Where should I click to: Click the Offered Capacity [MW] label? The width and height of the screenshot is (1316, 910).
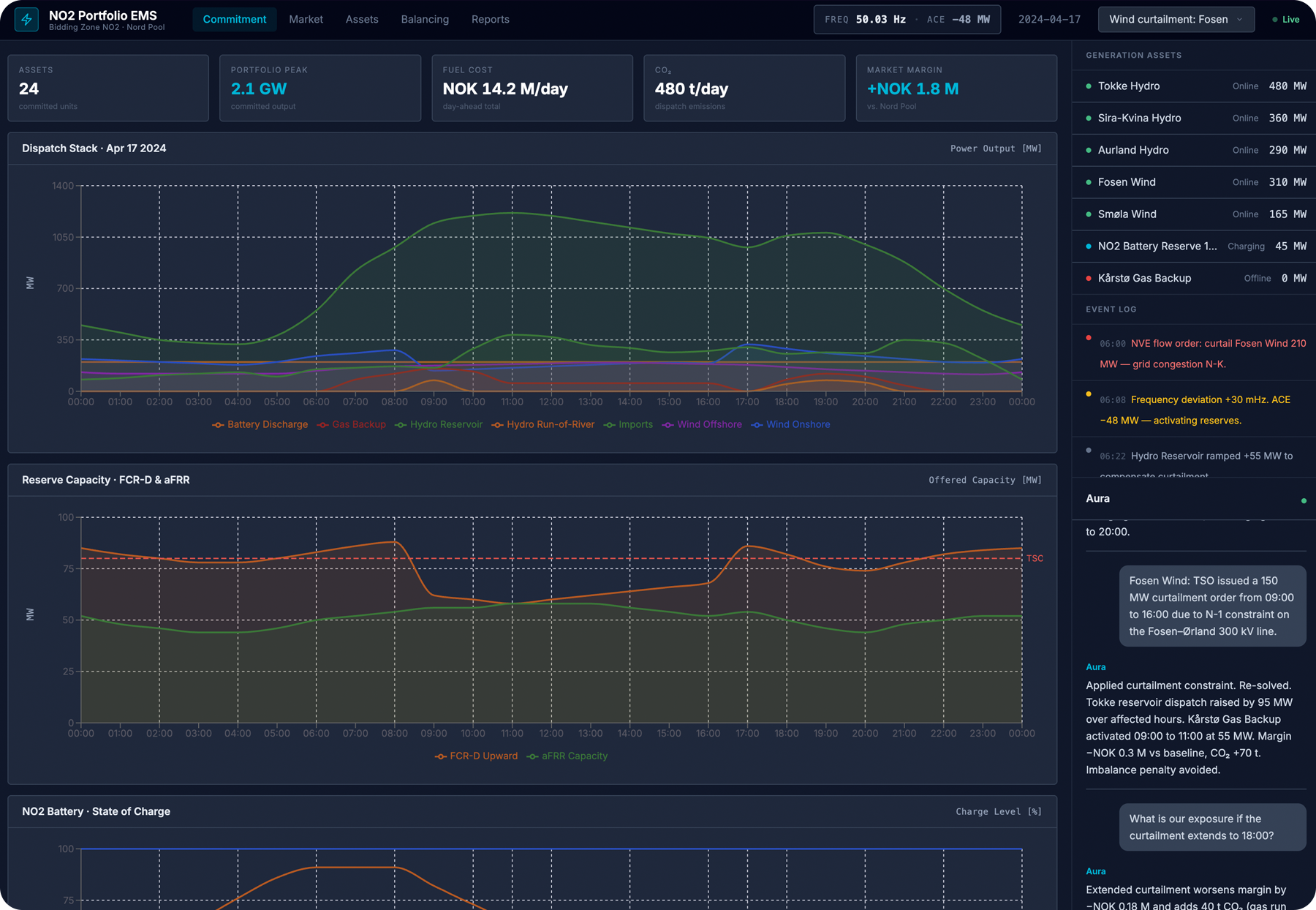click(x=986, y=480)
